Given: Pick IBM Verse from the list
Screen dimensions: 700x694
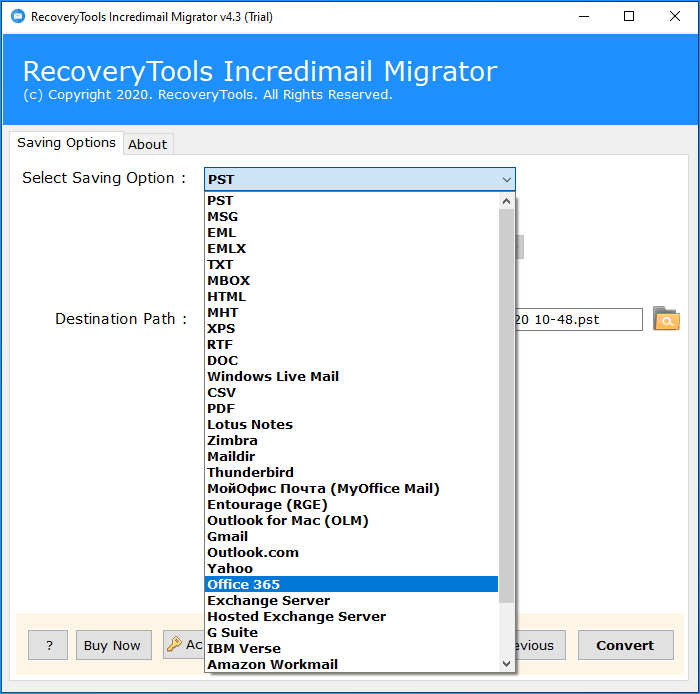Looking at the screenshot, I should click(351, 649).
